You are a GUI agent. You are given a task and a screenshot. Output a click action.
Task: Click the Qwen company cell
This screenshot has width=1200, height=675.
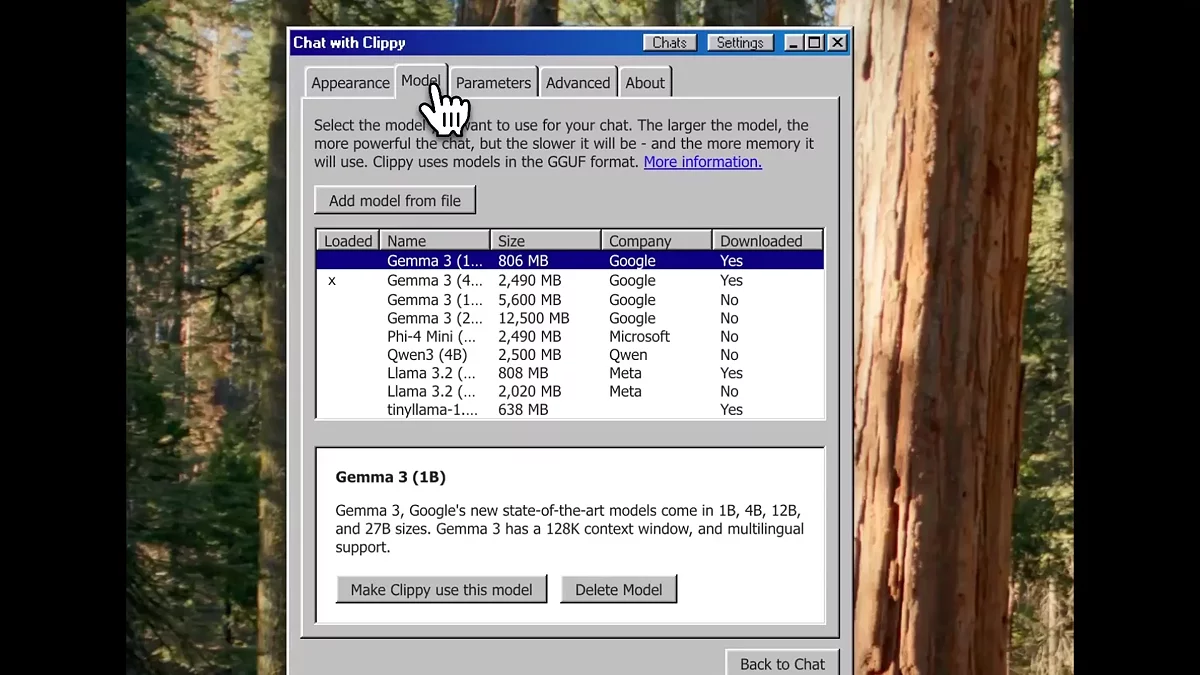628,355
